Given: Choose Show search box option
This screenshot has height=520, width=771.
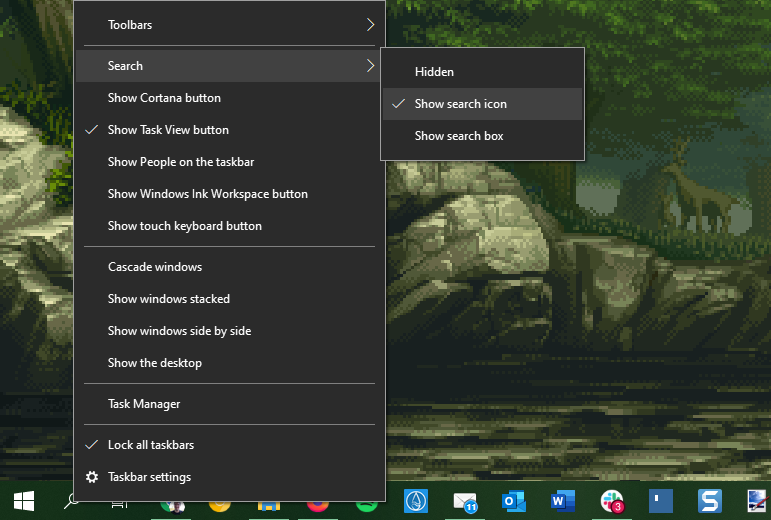Looking at the screenshot, I should pyautogui.click(x=459, y=136).
